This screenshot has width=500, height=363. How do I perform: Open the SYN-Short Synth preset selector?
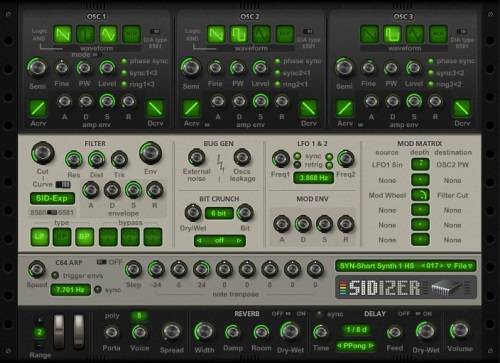point(377,266)
